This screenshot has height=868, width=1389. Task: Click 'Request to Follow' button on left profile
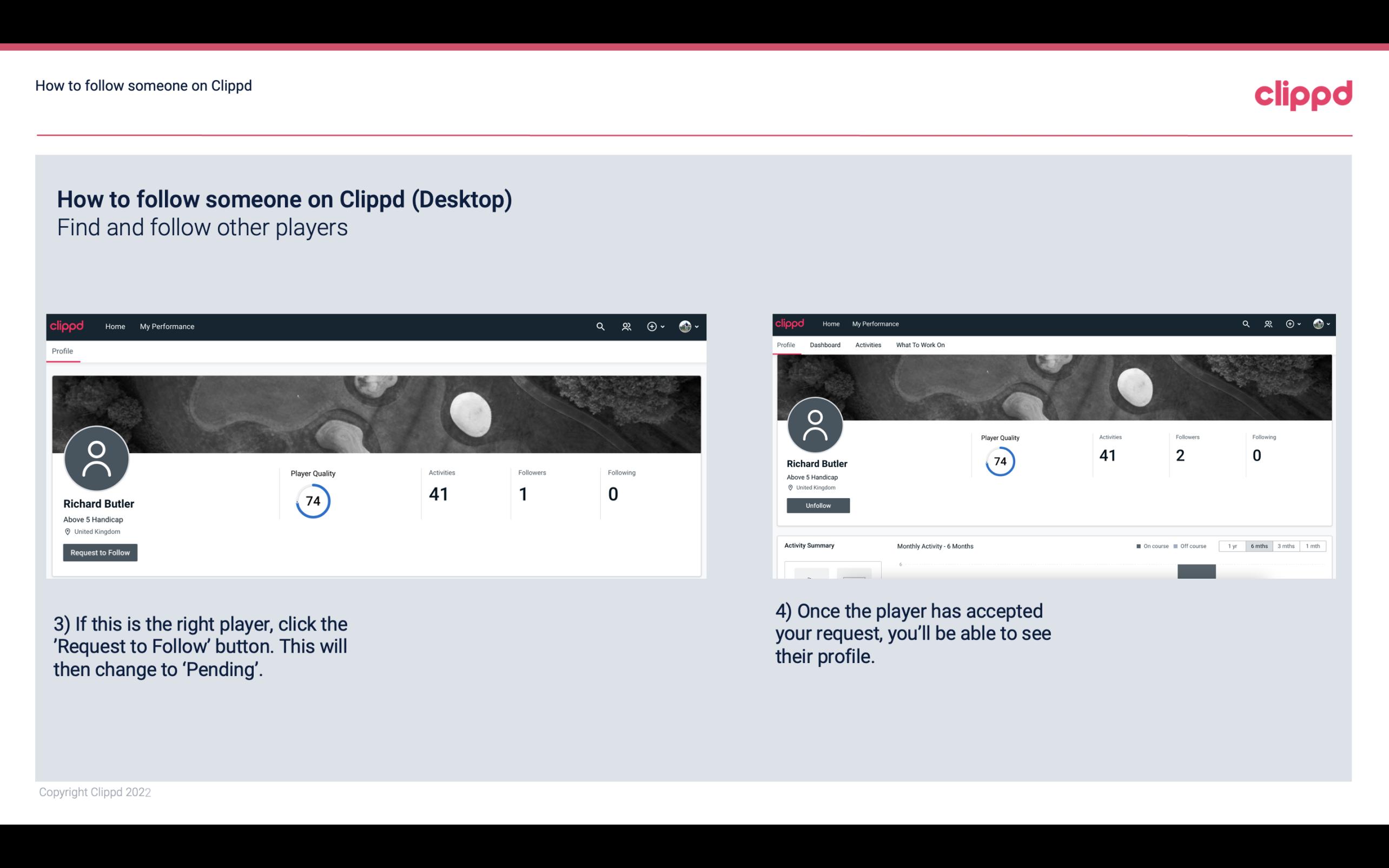pos(100,552)
